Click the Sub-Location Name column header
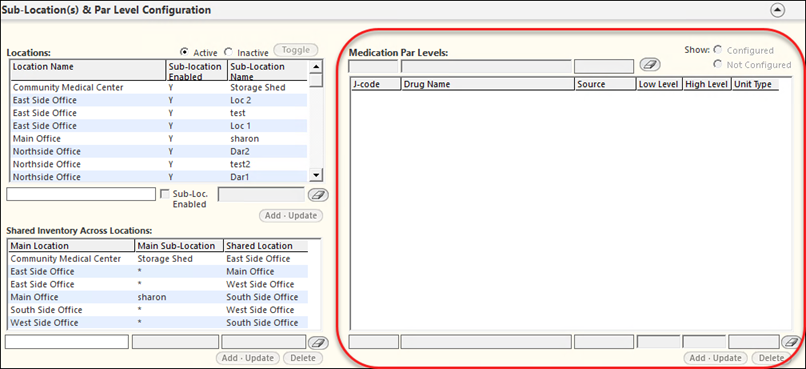This screenshot has height=369, width=806. point(267,70)
